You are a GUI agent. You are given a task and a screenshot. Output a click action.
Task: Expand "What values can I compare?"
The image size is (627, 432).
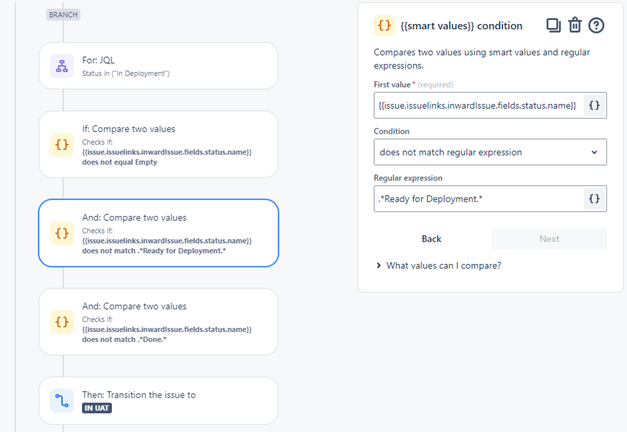pyautogui.click(x=439, y=265)
